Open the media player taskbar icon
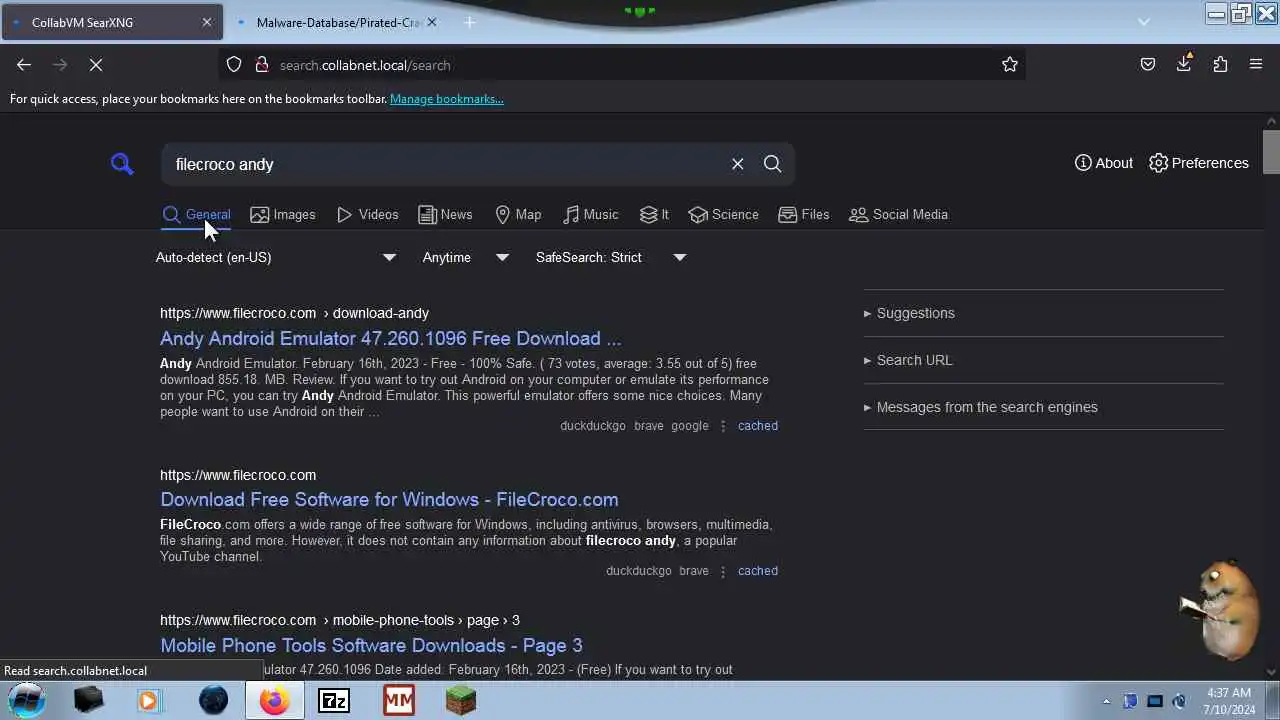Screen dimensions: 1280x720 (x=149, y=701)
